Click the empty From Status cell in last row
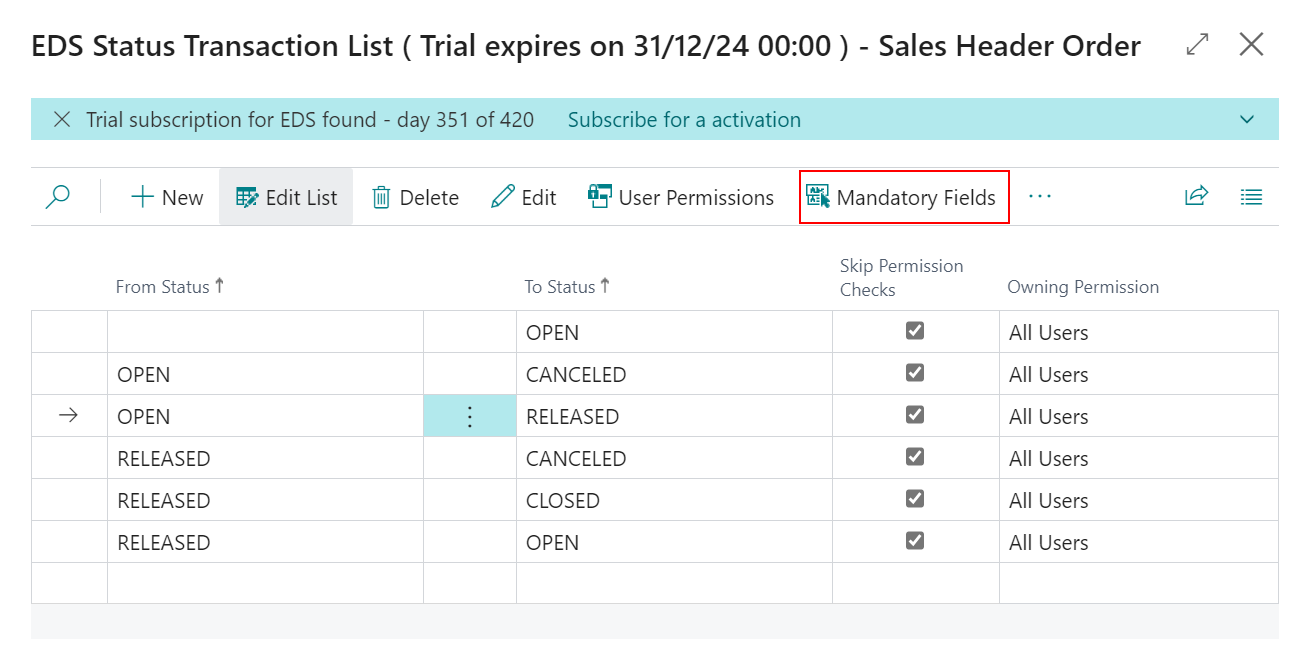This screenshot has height=648, width=1309. coord(265,583)
